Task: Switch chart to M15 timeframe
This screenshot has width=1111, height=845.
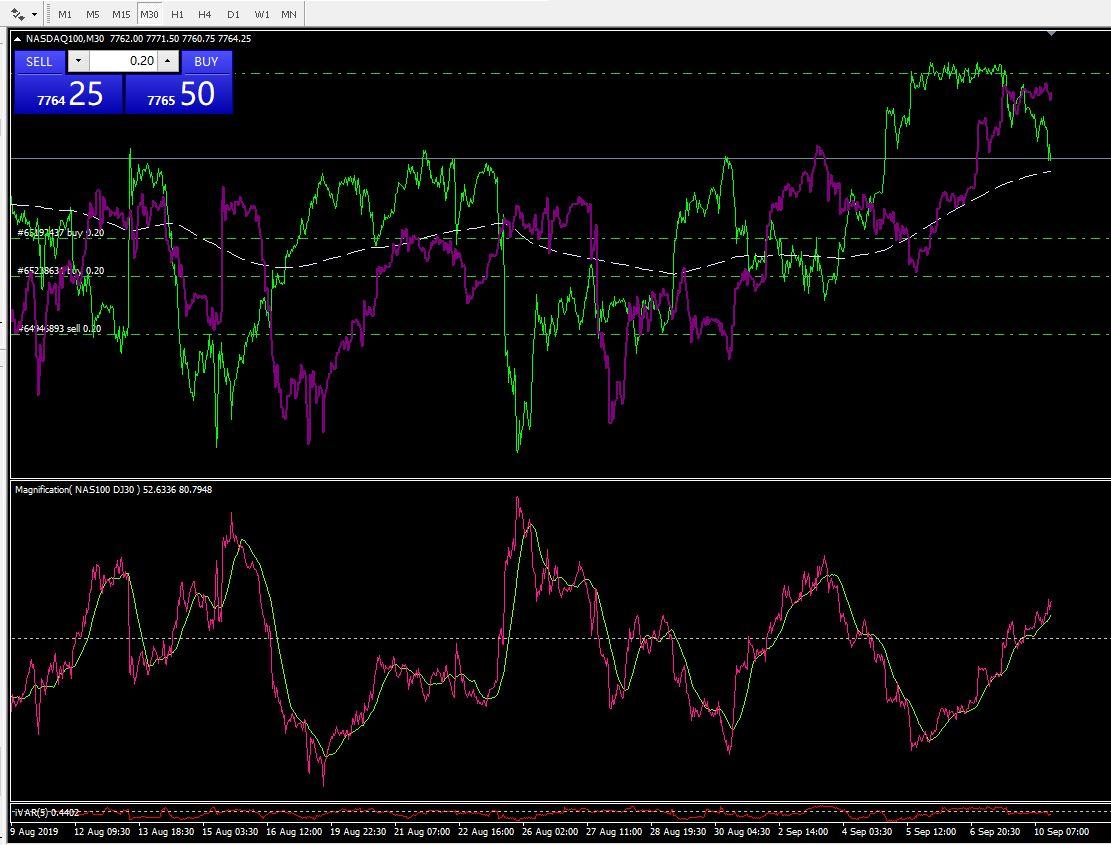Action: coord(121,14)
